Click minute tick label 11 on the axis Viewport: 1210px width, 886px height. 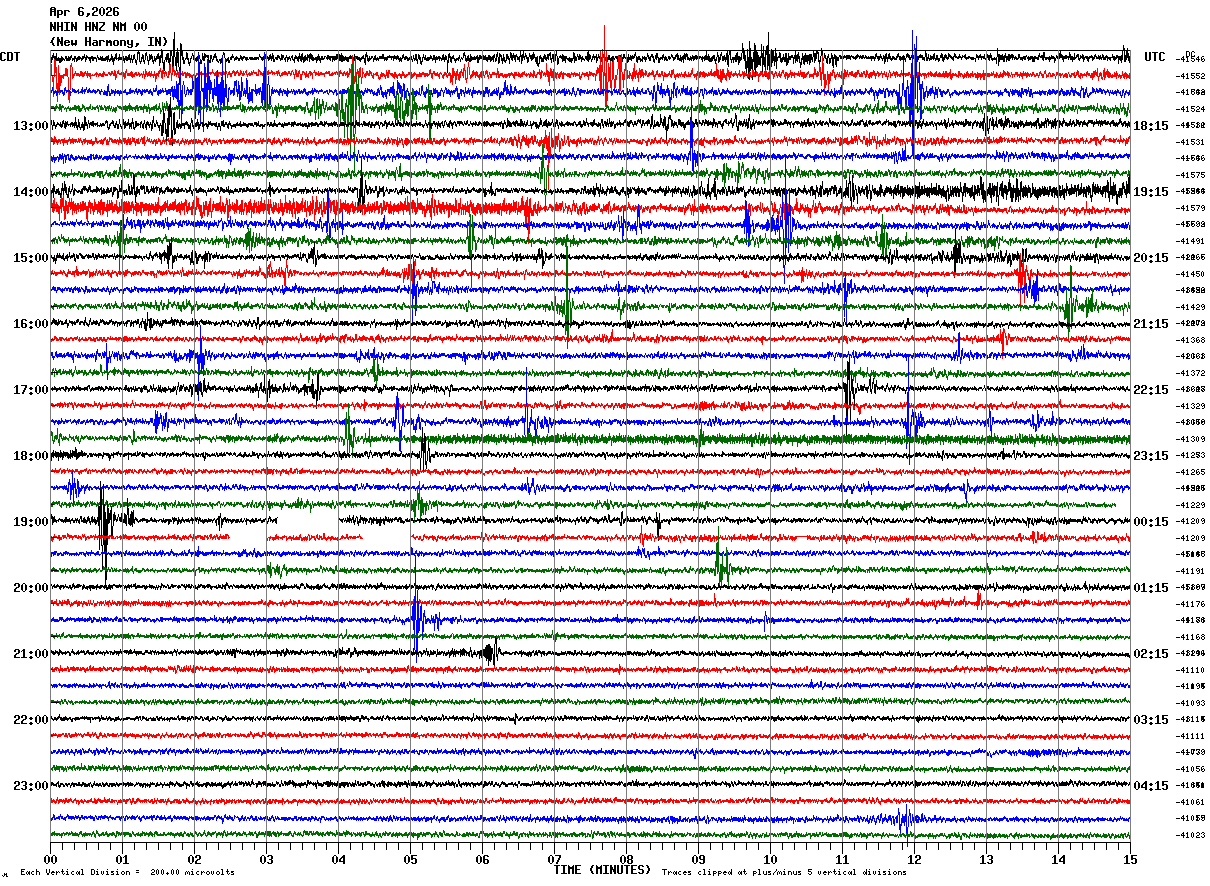coord(842,859)
